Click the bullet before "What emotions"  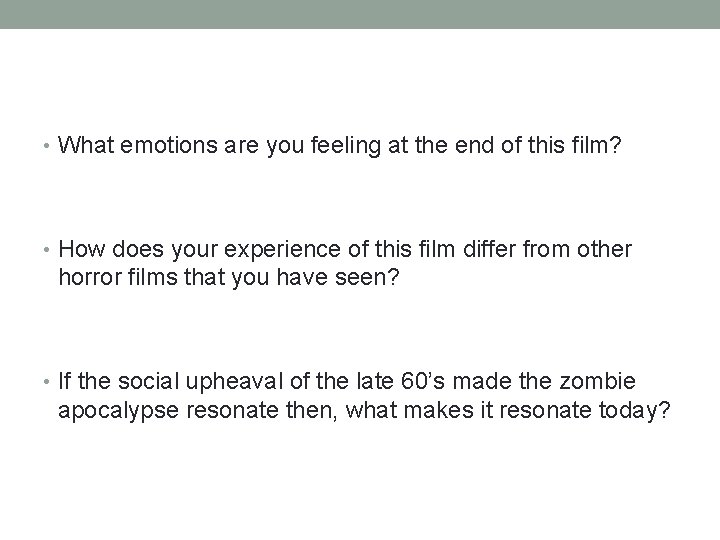[x=50, y=147]
